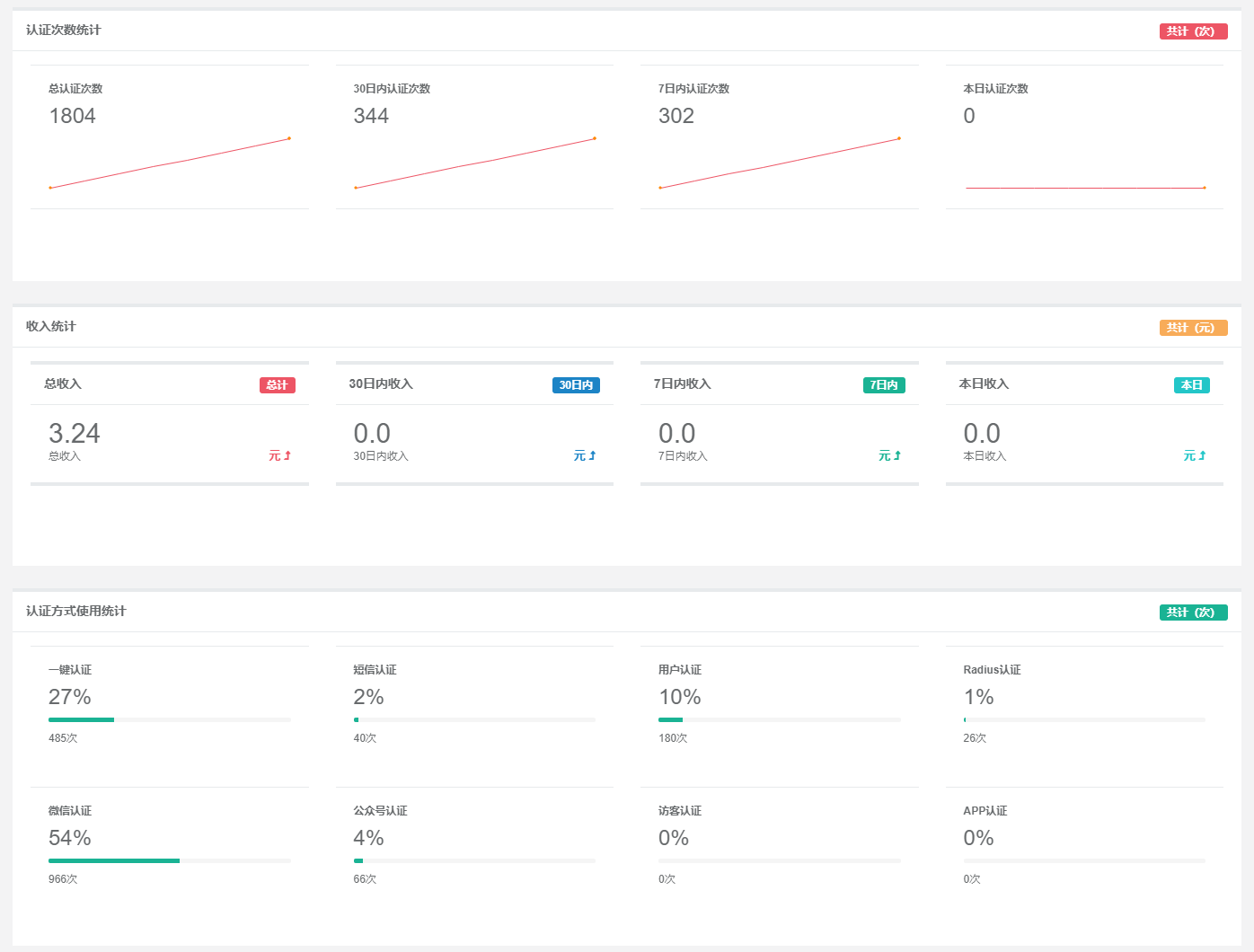The width and height of the screenshot is (1254, 952).
Task: Click the green up-arrow icon in 7日内收入 card
Action: [897, 456]
